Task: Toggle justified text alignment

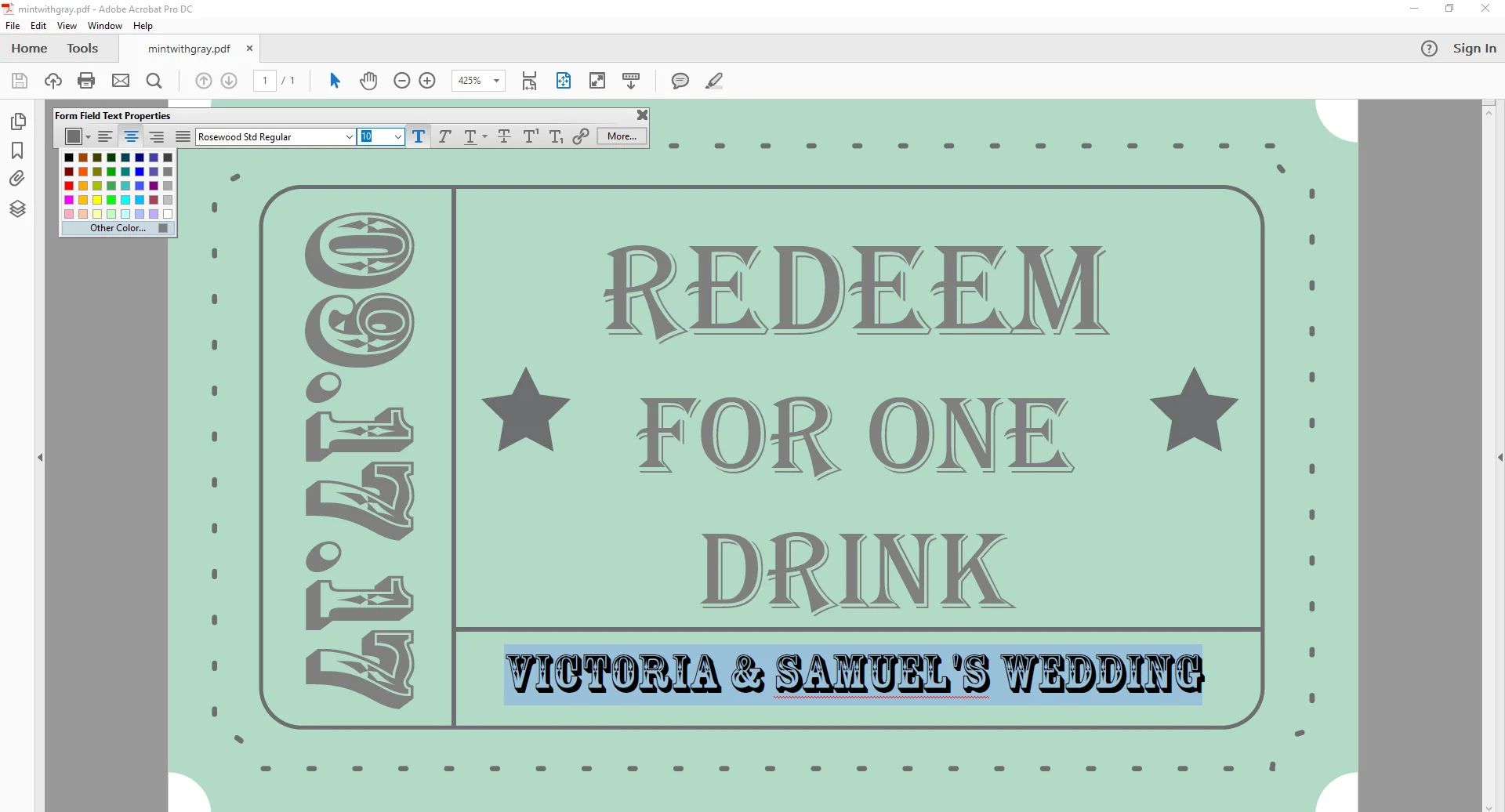Action: coord(183,136)
